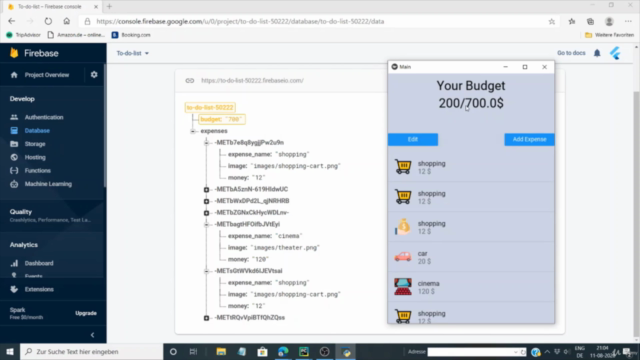This screenshot has height=360, width=640.
Task: Collapse the -METbagtHFOifbJVtEyi node
Action: point(207,224)
